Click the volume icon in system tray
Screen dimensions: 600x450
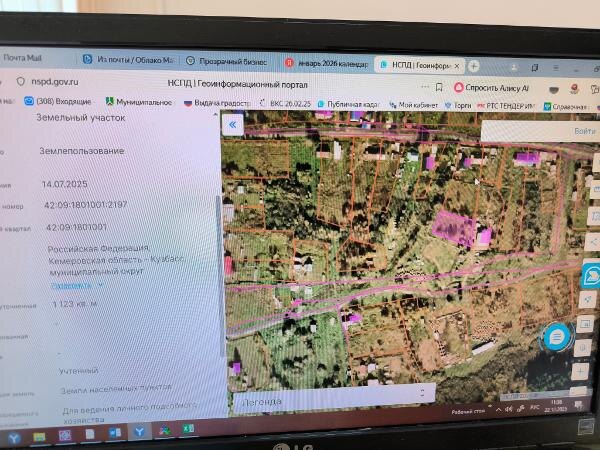click(x=508, y=409)
